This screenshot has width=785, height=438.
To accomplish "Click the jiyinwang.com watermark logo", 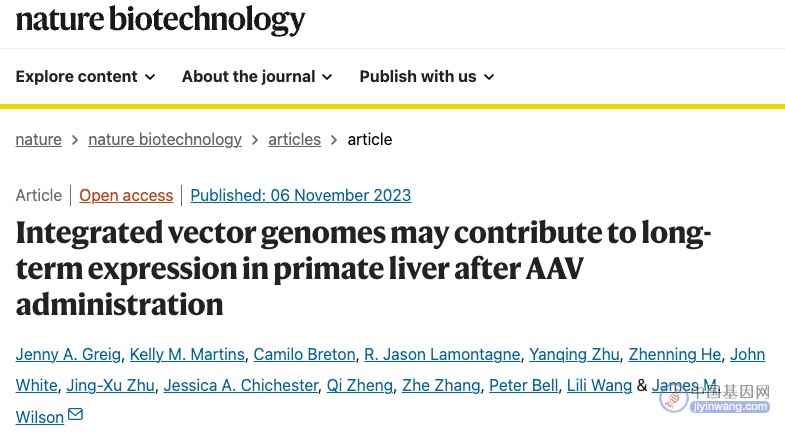I will coord(715,398).
